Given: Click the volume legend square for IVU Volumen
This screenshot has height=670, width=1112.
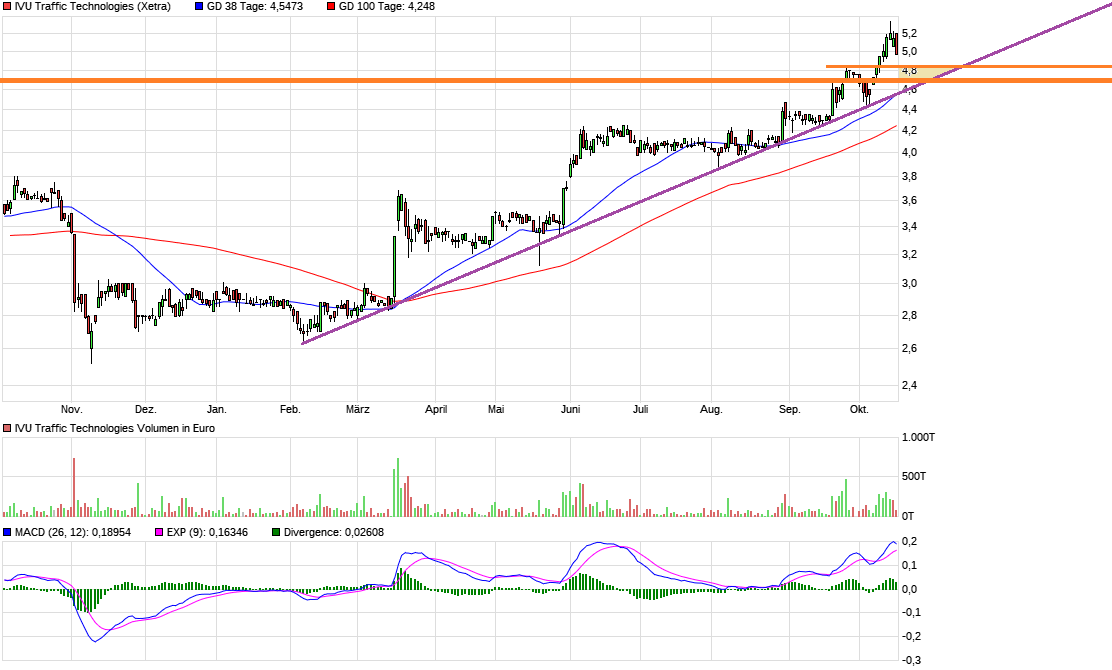Looking at the screenshot, I should (x=7, y=428).
